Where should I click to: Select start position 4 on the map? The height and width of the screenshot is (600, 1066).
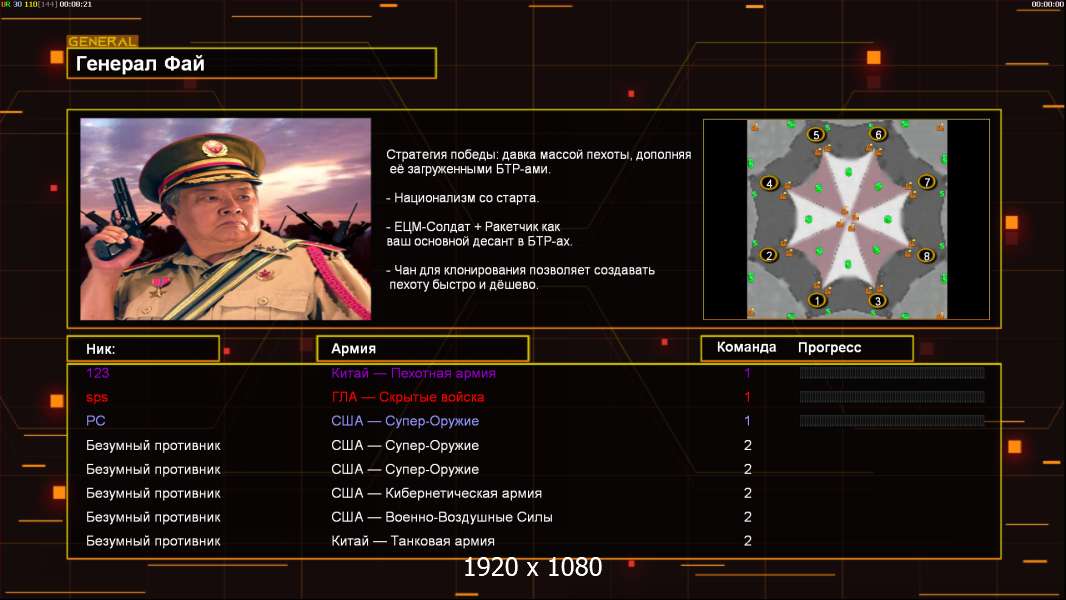[769, 183]
